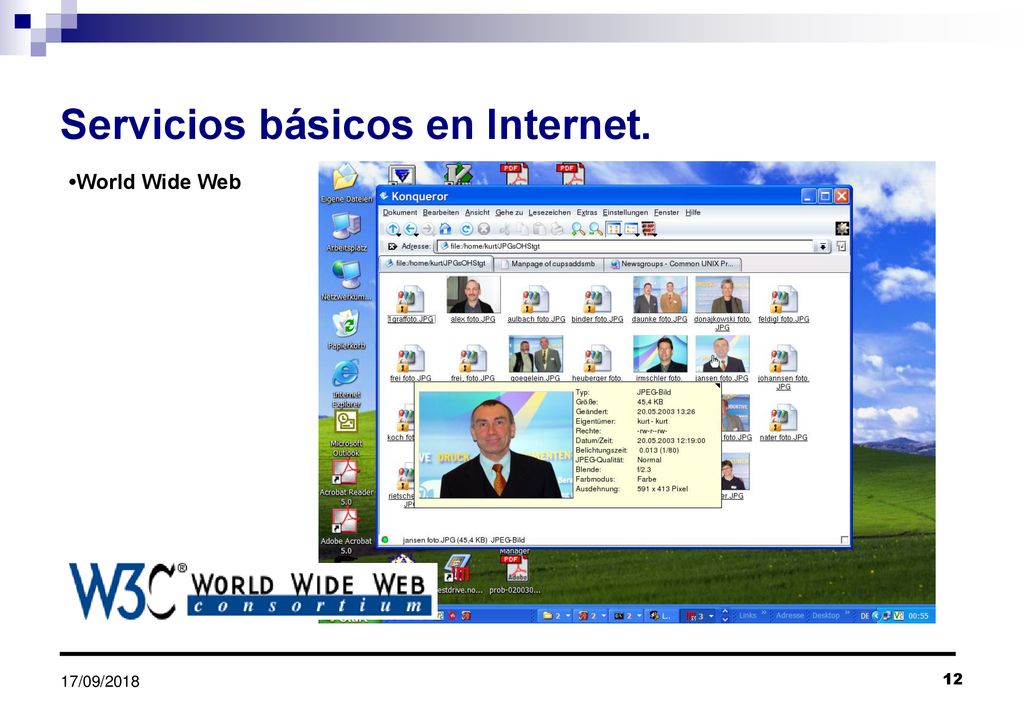Viewport: 1024px width, 709px height.
Task: Switch to Manpage of cupsaddsmb tab
Action: pyautogui.click(x=549, y=264)
